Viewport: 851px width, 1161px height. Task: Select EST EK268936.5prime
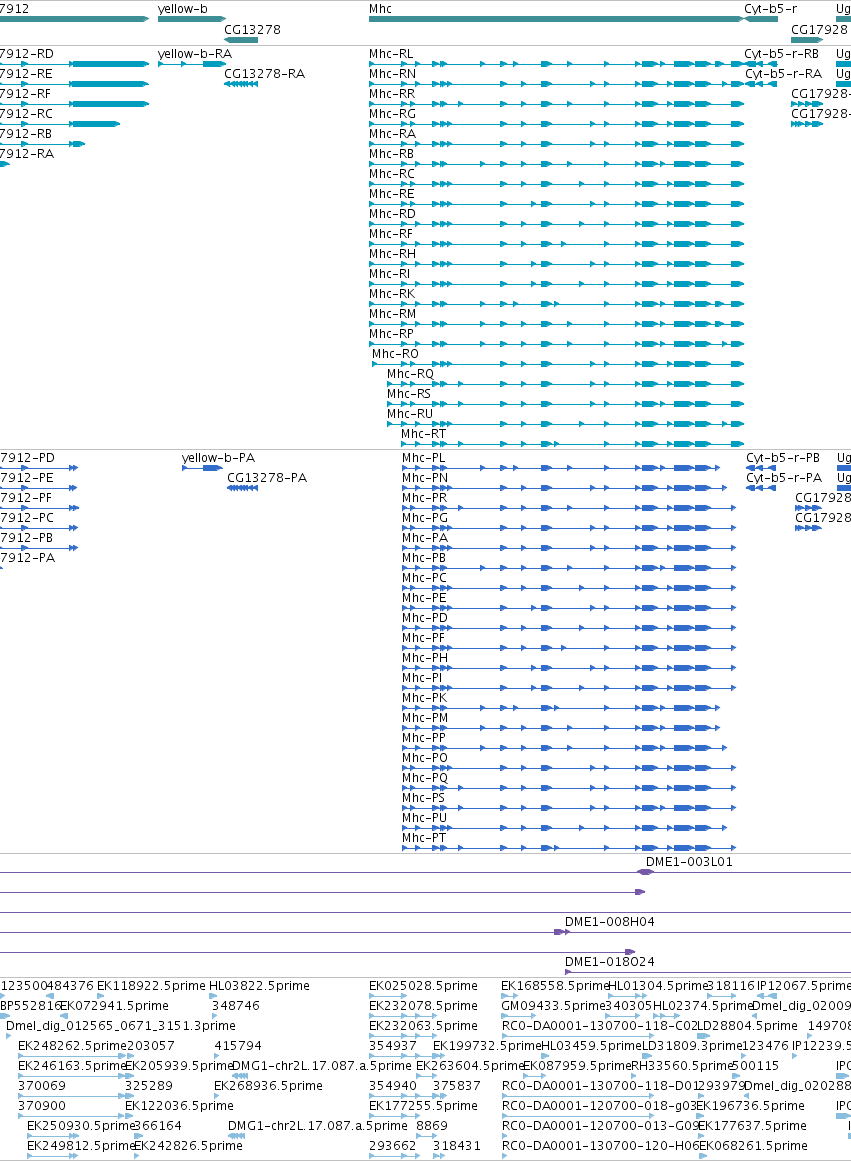(268, 1086)
